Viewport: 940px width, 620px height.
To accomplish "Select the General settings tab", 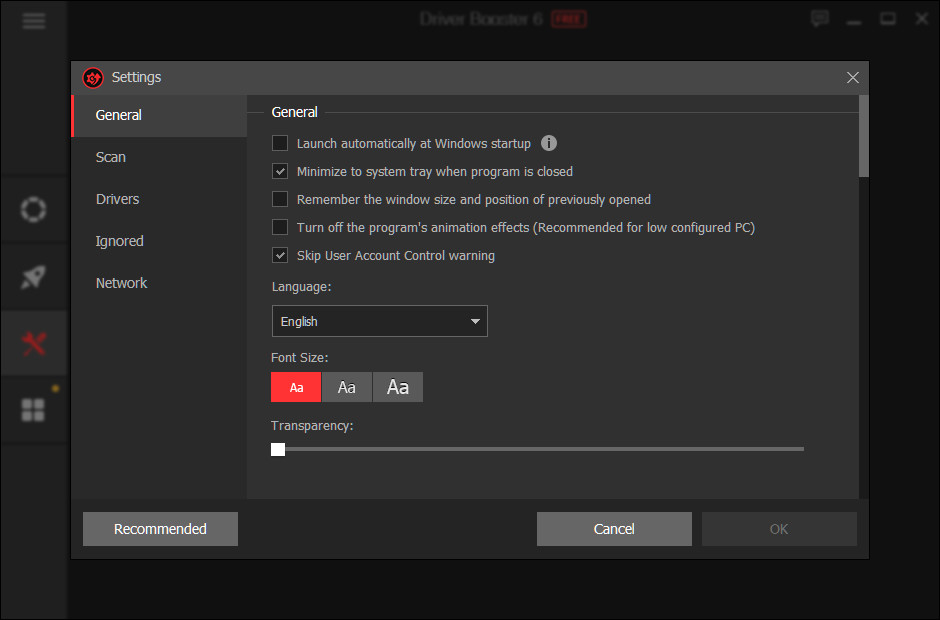I will (159, 115).
